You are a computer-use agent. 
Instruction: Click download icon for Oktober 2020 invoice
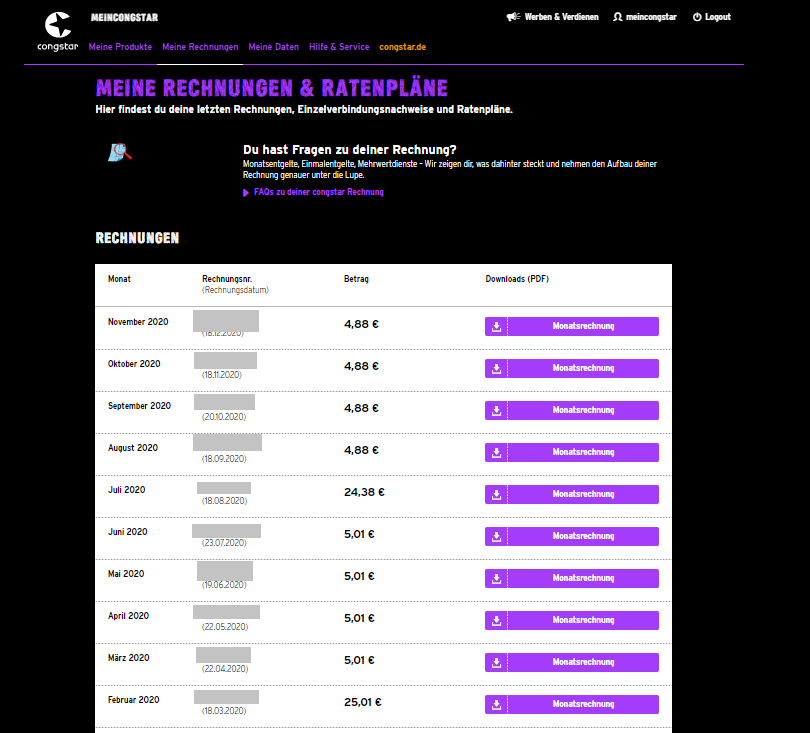pos(496,368)
